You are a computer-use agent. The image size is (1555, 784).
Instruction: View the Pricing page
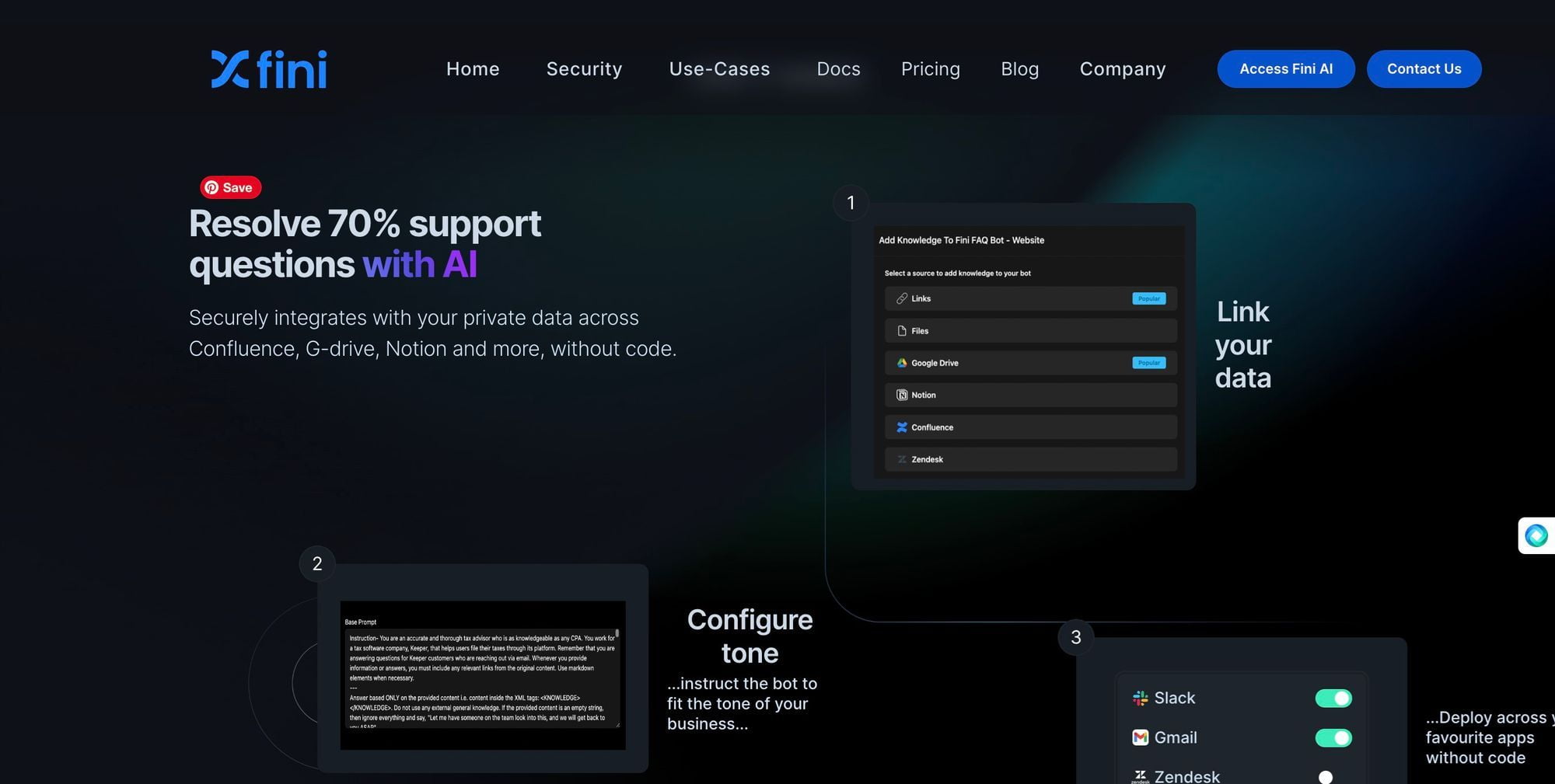tap(931, 69)
